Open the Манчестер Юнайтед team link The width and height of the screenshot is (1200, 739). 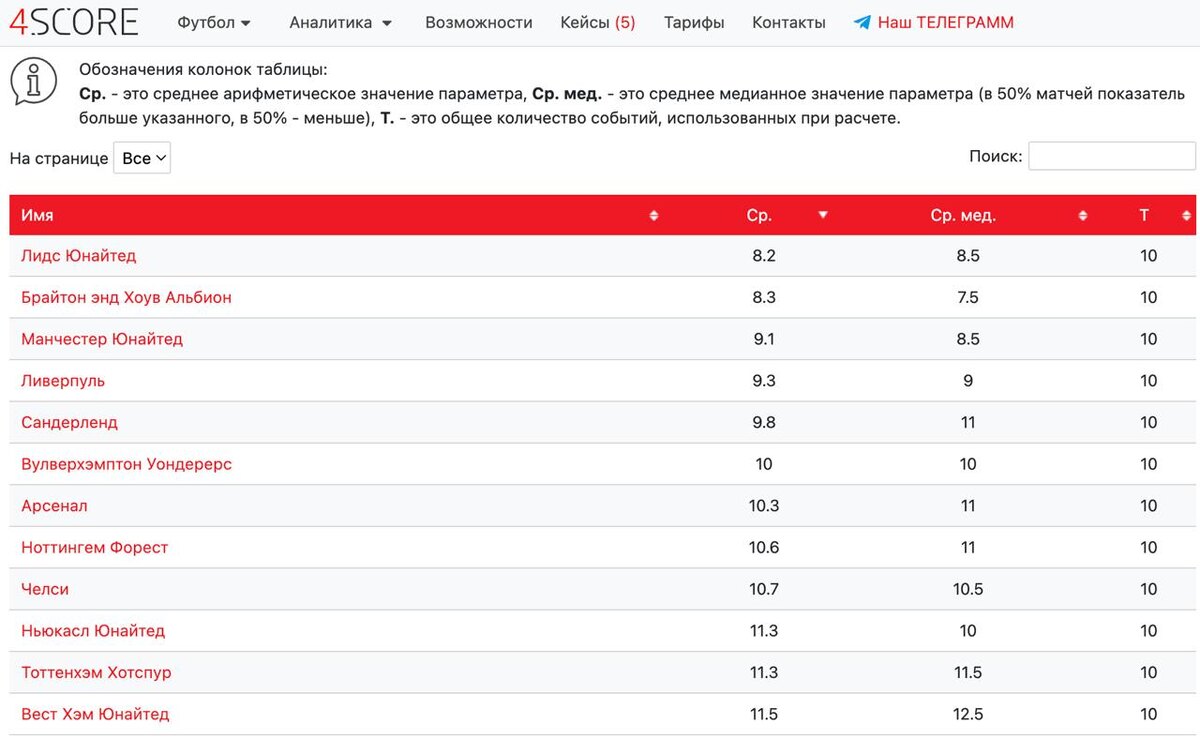pos(102,339)
